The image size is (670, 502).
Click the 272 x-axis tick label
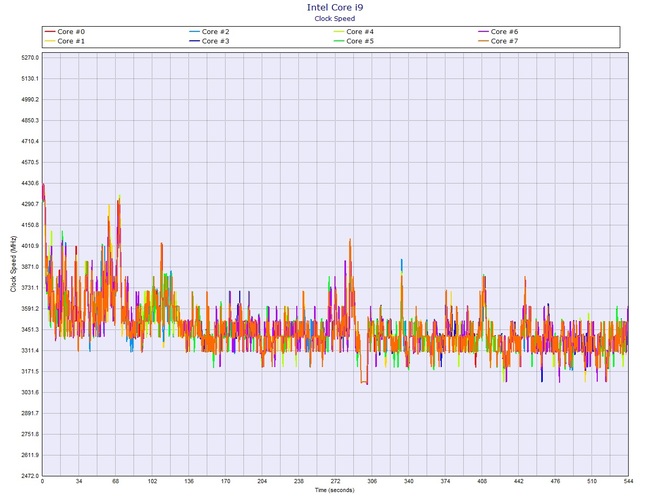[x=335, y=481]
